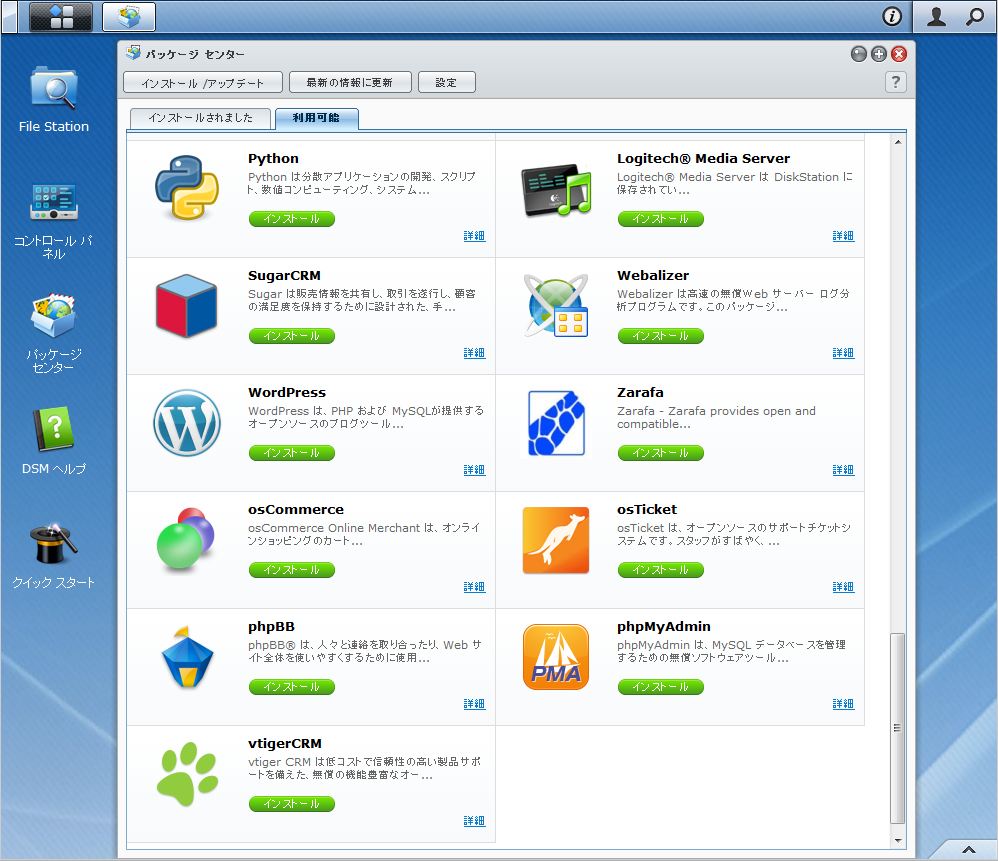Open 詳細 link for Logitech Media Server
This screenshot has width=998, height=861.
click(x=843, y=236)
